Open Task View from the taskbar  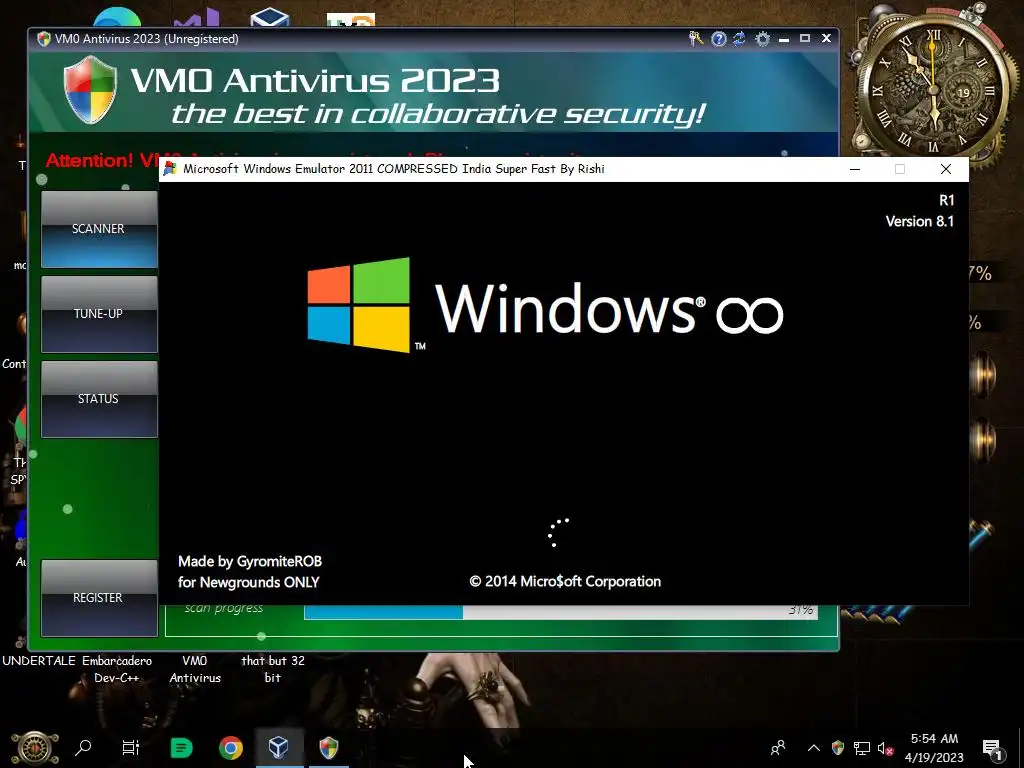131,747
